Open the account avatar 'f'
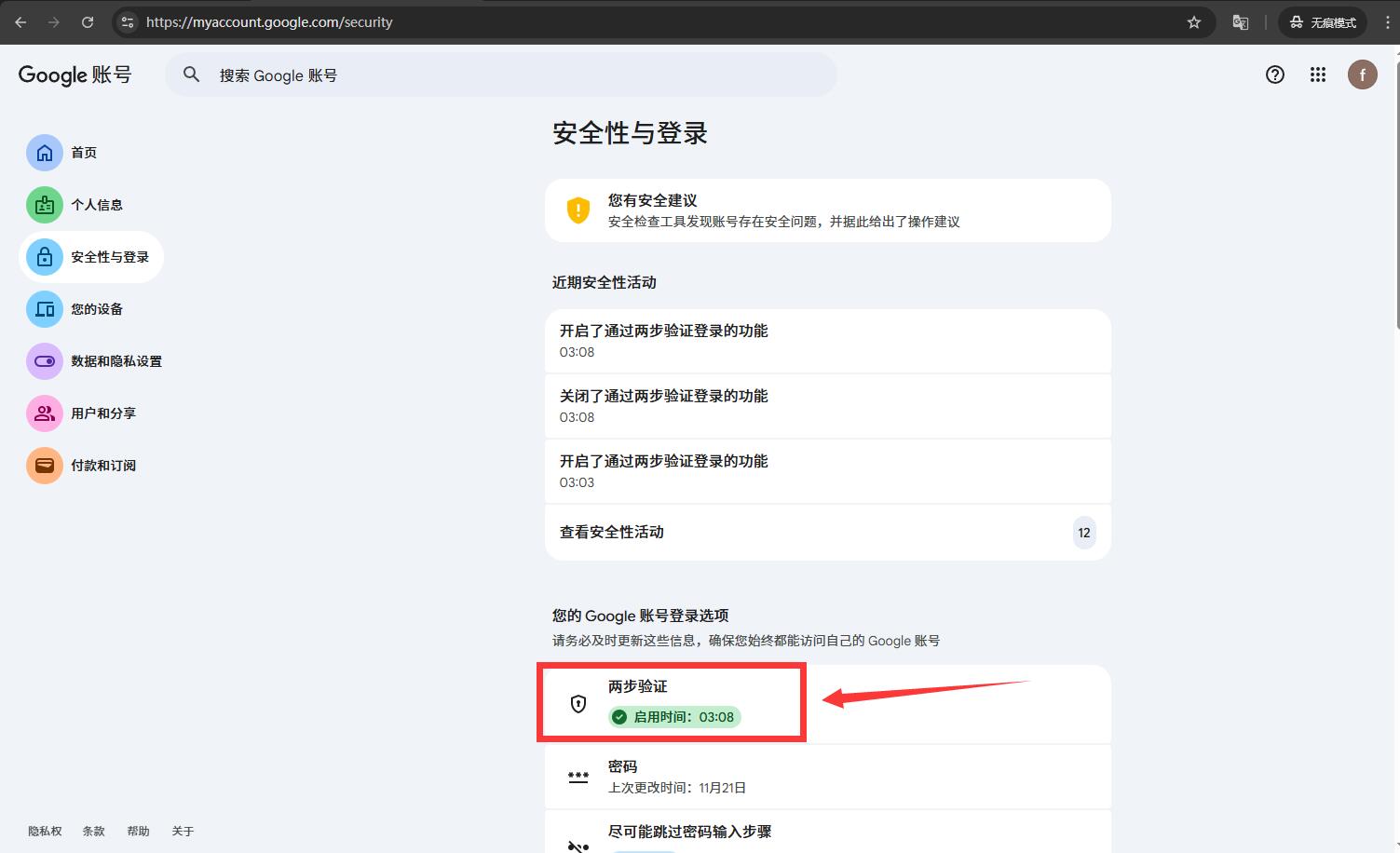The width and height of the screenshot is (1400, 853). (x=1363, y=74)
